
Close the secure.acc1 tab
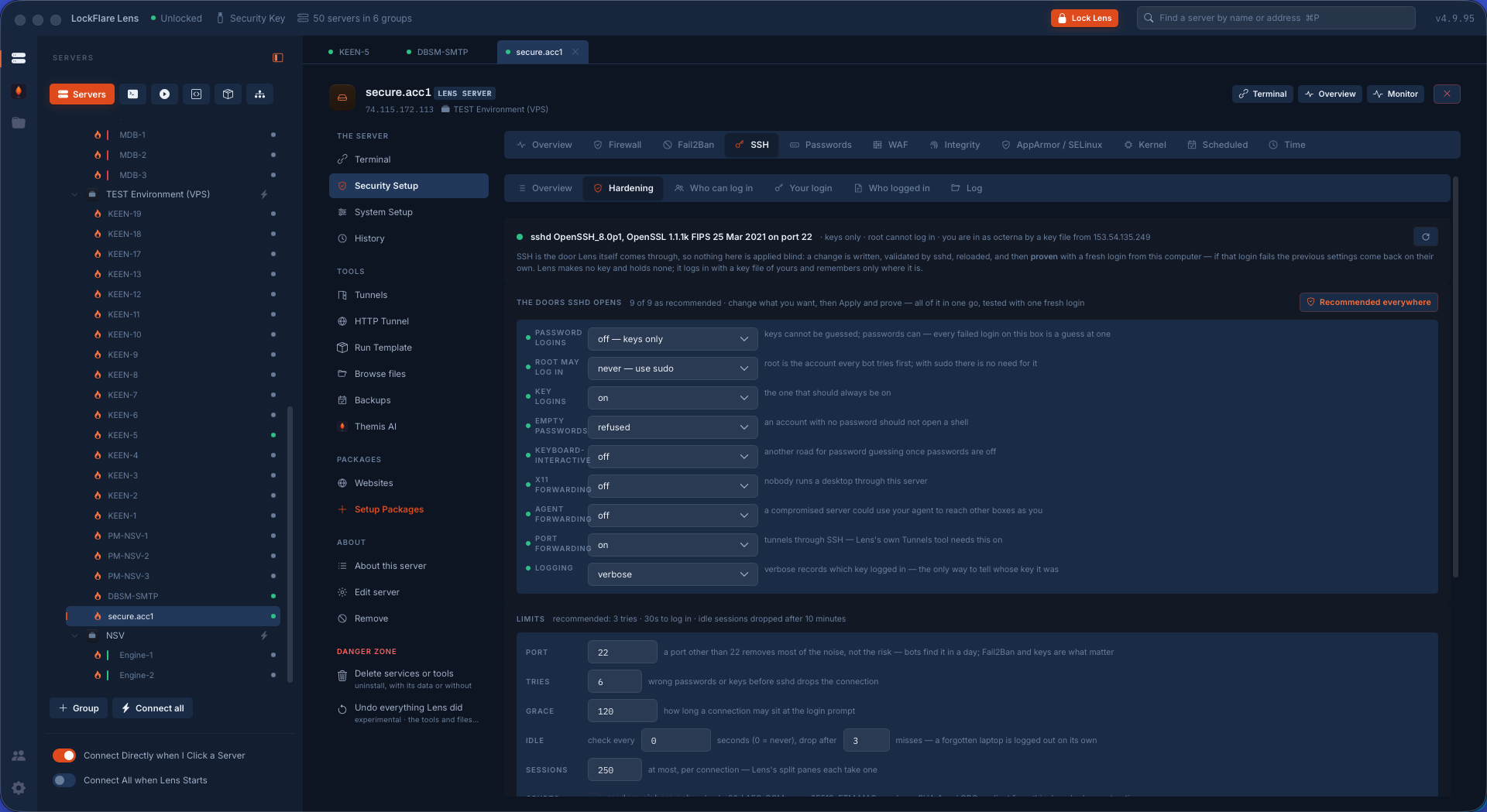[x=575, y=52]
